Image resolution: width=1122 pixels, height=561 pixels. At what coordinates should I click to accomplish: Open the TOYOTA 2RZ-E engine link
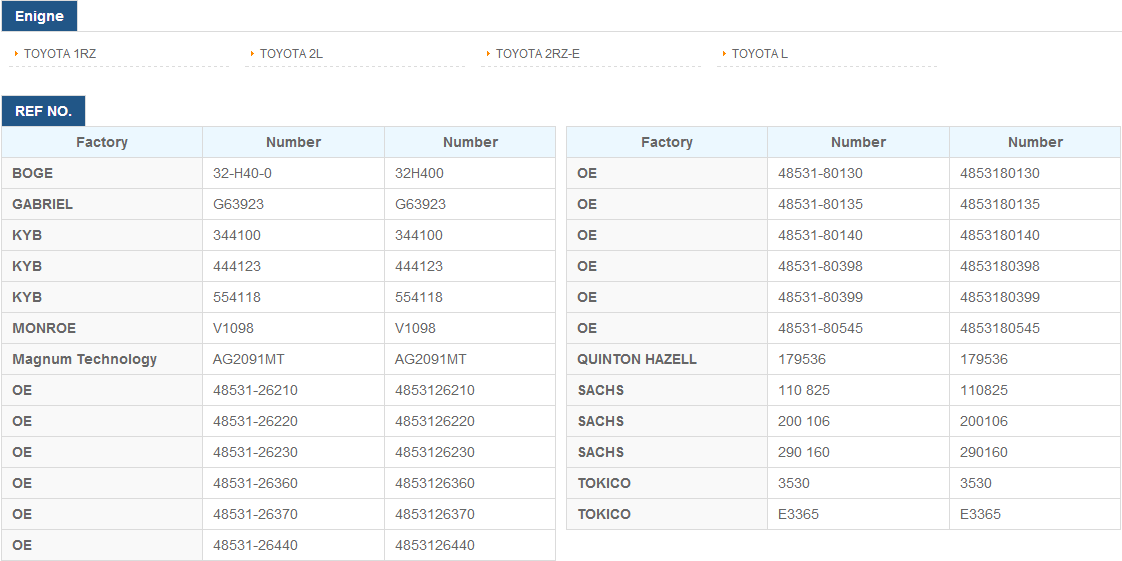point(538,54)
